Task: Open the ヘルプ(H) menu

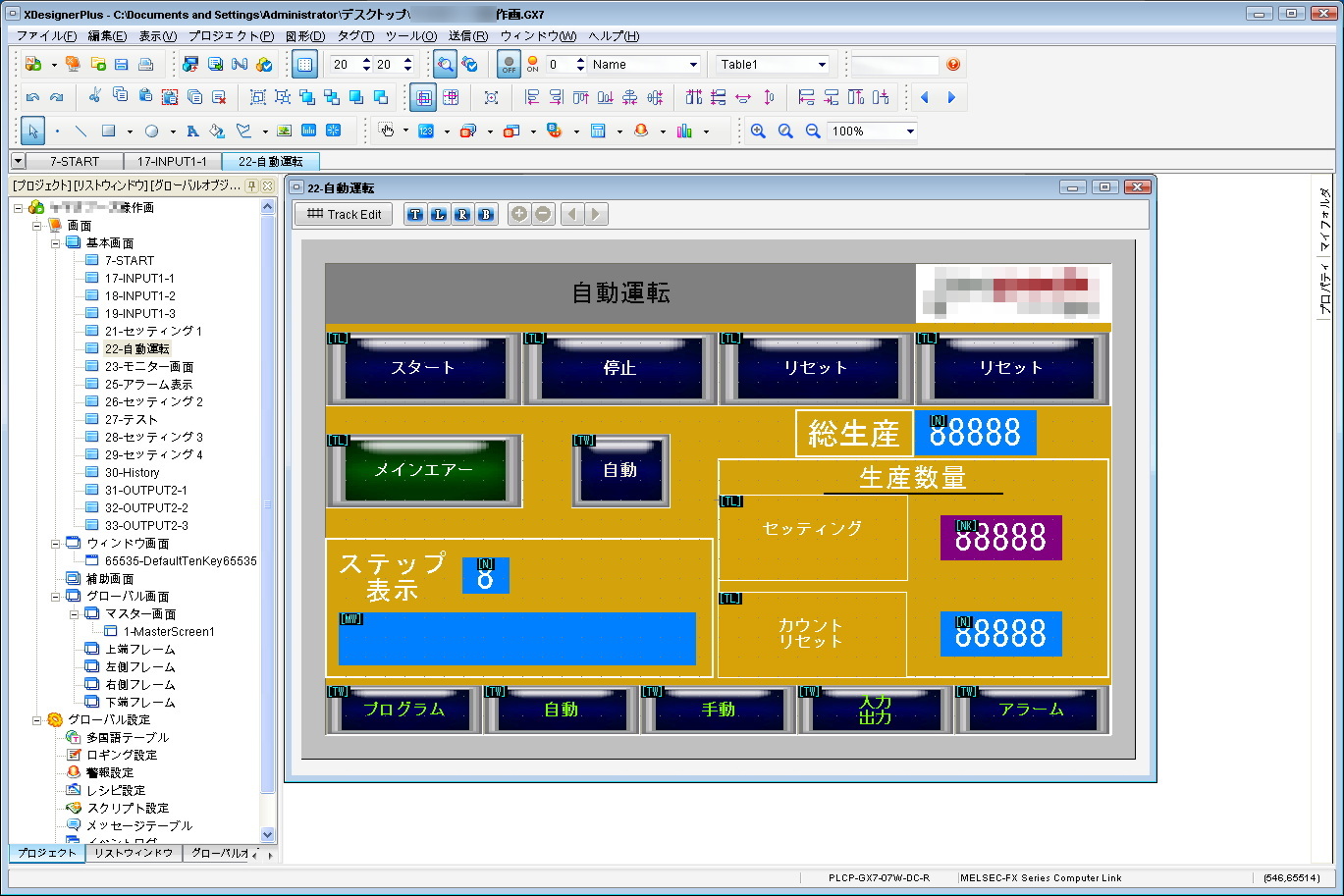Action: 614,36
